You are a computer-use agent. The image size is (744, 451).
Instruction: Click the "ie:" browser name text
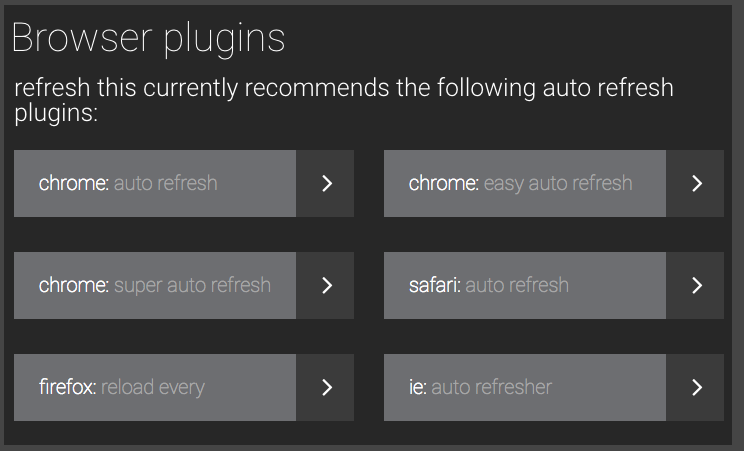(418, 387)
